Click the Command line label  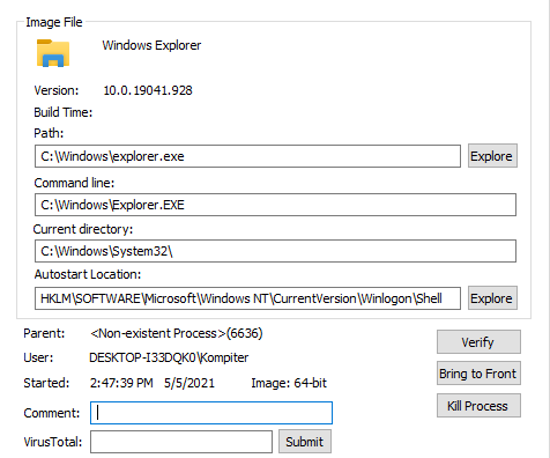coord(74,183)
